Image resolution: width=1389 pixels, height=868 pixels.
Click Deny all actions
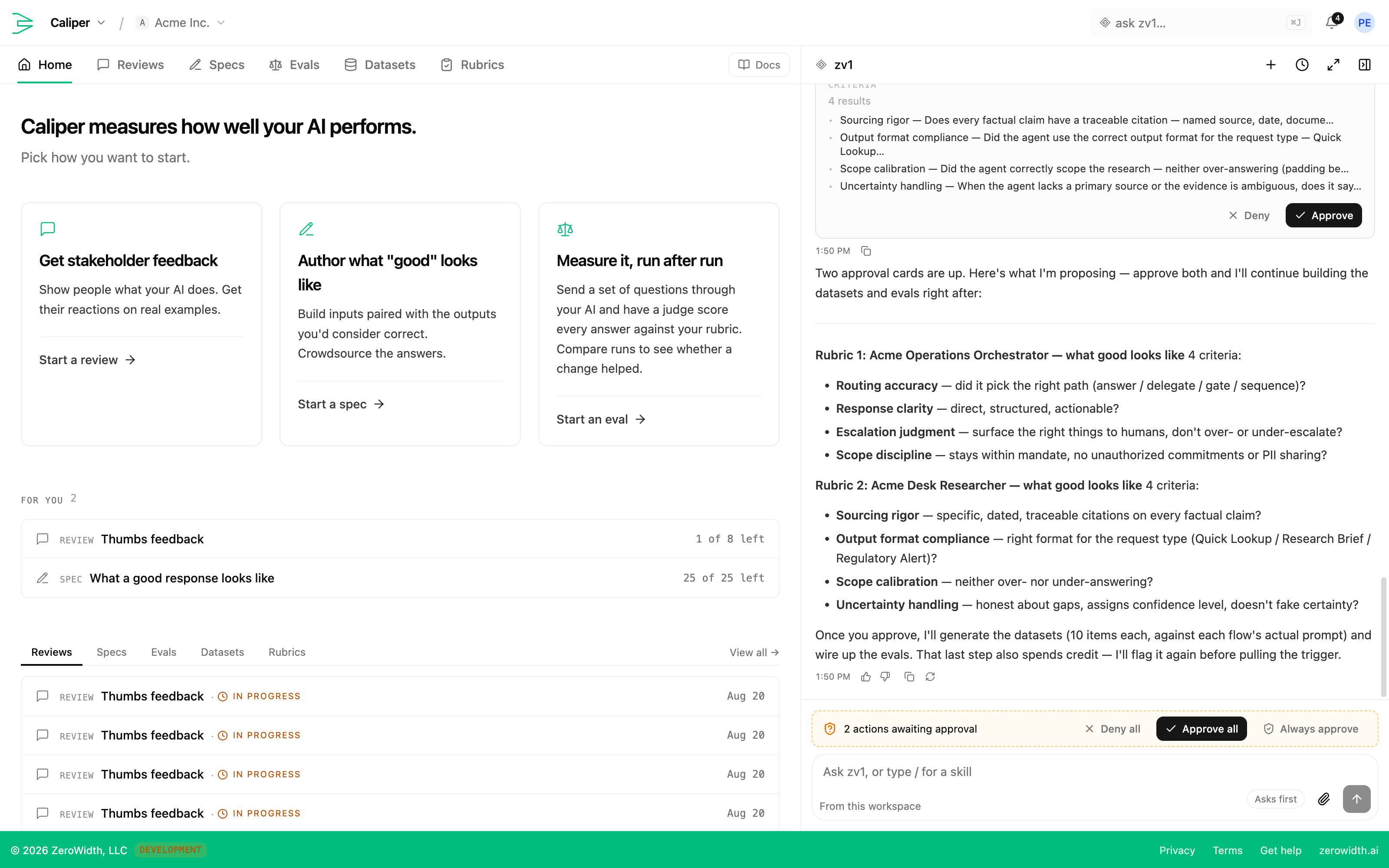(x=1113, y=729)
